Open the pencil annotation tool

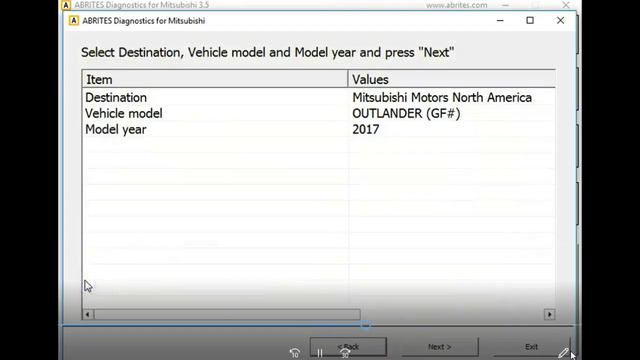[563, 353]
